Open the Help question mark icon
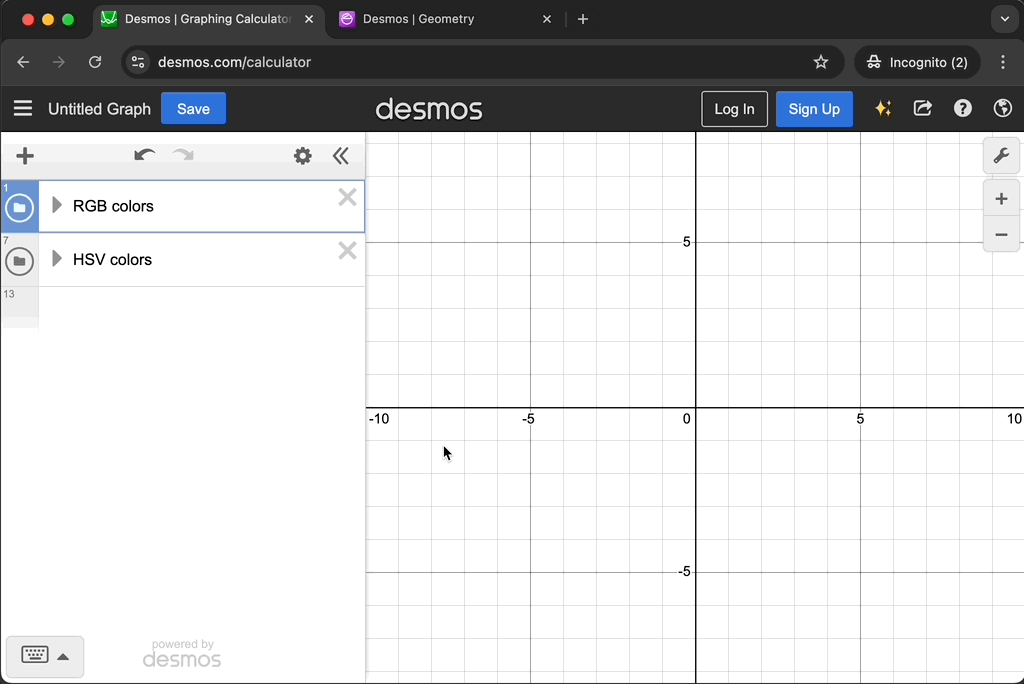The width and height of the screenshot is (1024, 684). coord(962,109)
